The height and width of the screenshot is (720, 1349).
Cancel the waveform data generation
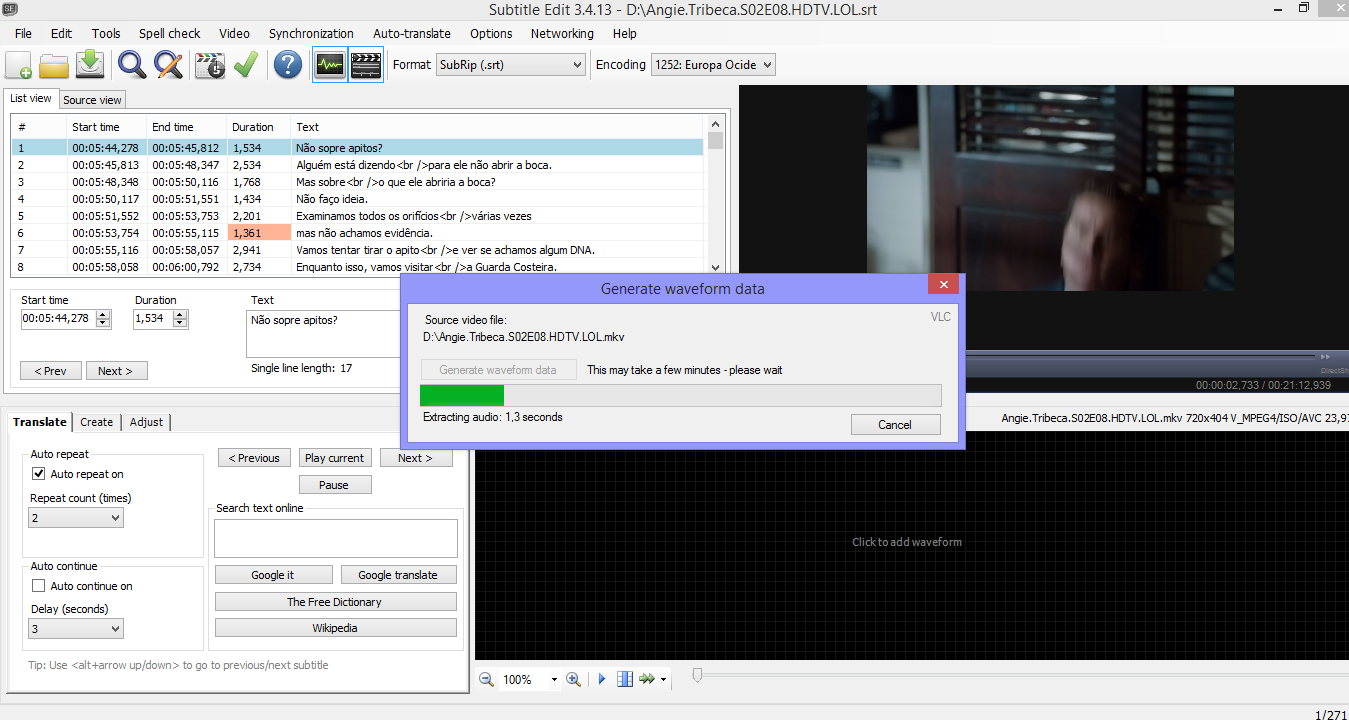pos(895,424)
